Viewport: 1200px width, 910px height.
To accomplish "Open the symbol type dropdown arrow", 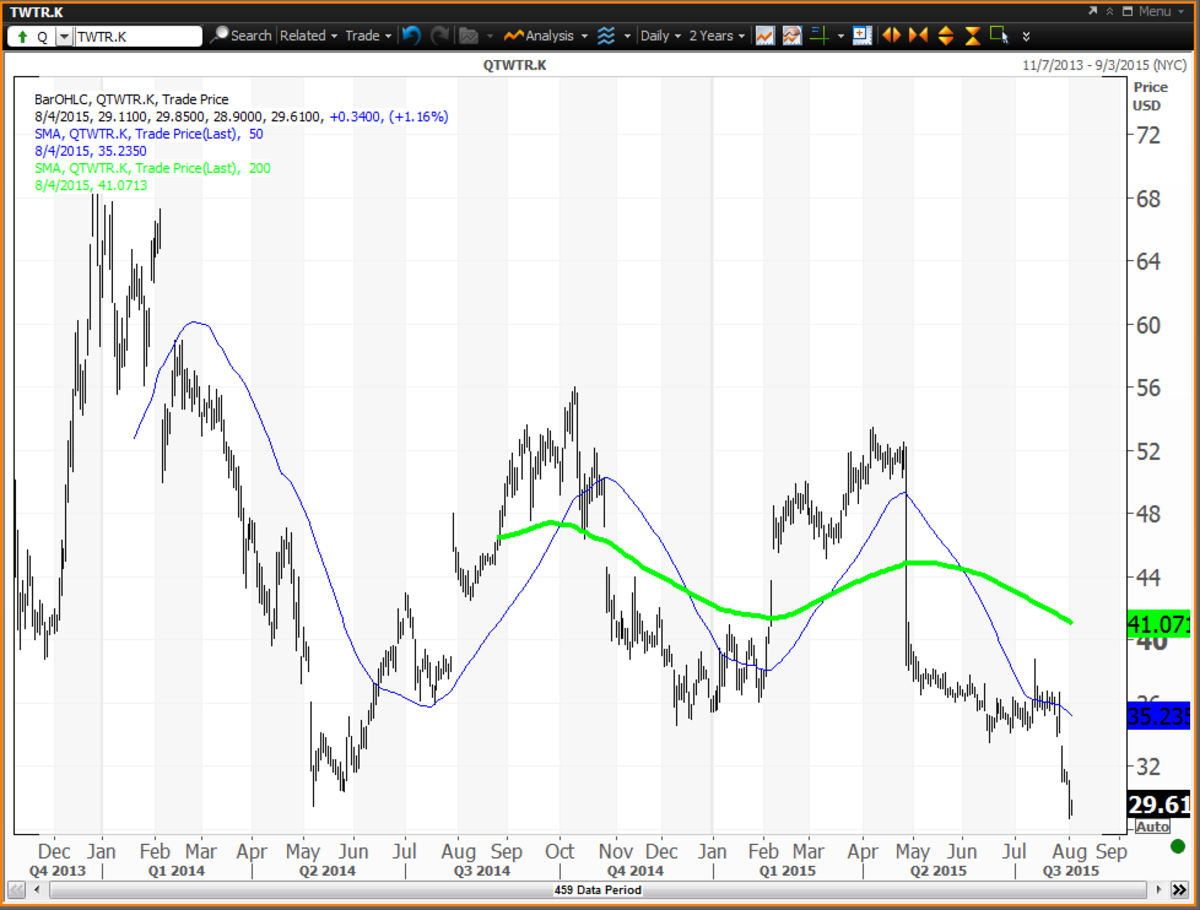I will (x=64, y=36).
